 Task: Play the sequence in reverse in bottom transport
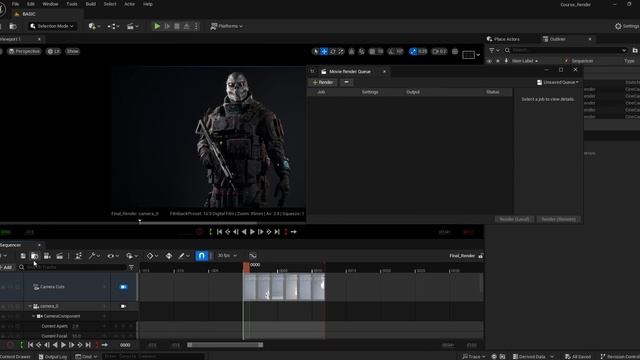[x=55, y=345]
